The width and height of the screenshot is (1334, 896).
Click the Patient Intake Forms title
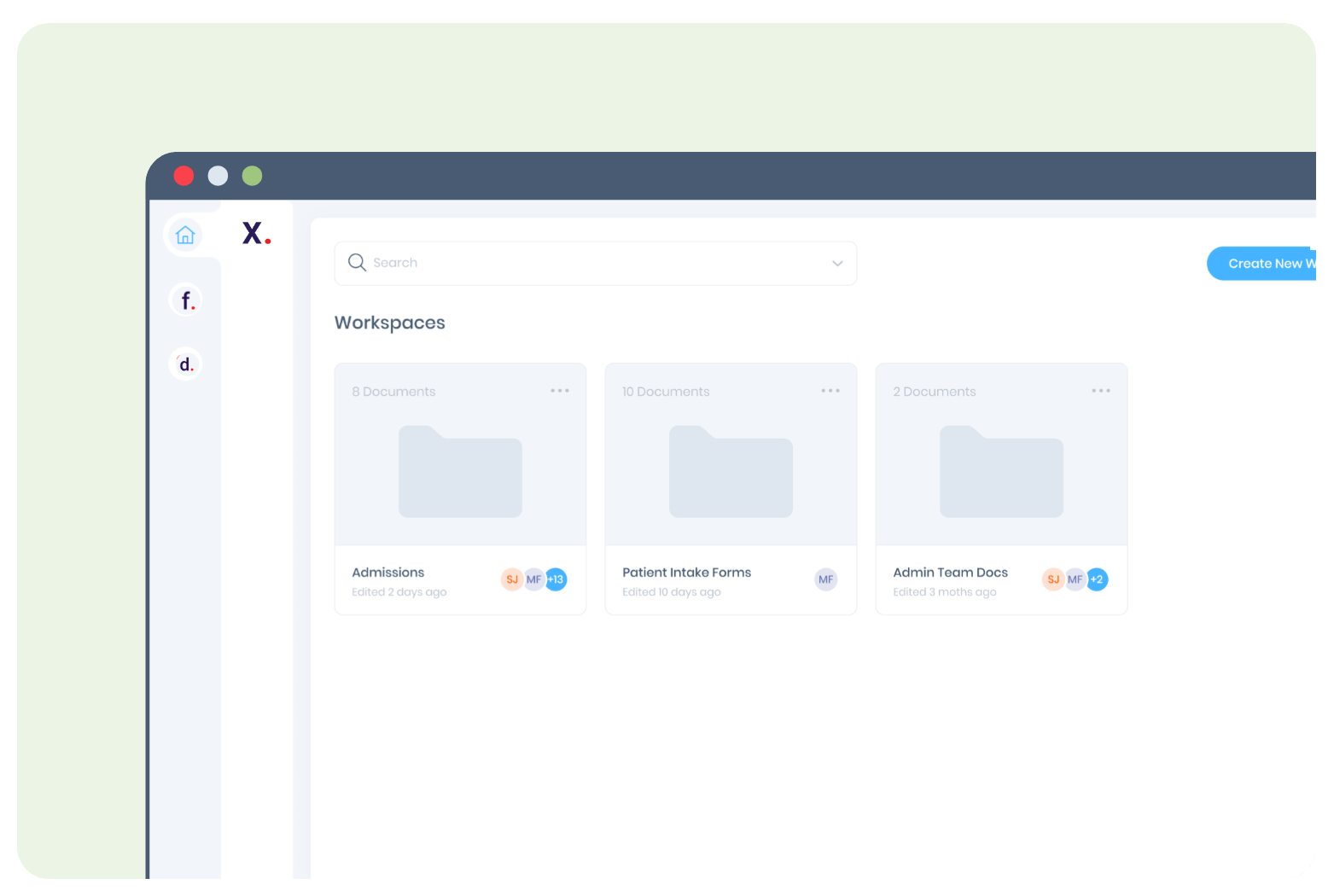tap(686, 573)
